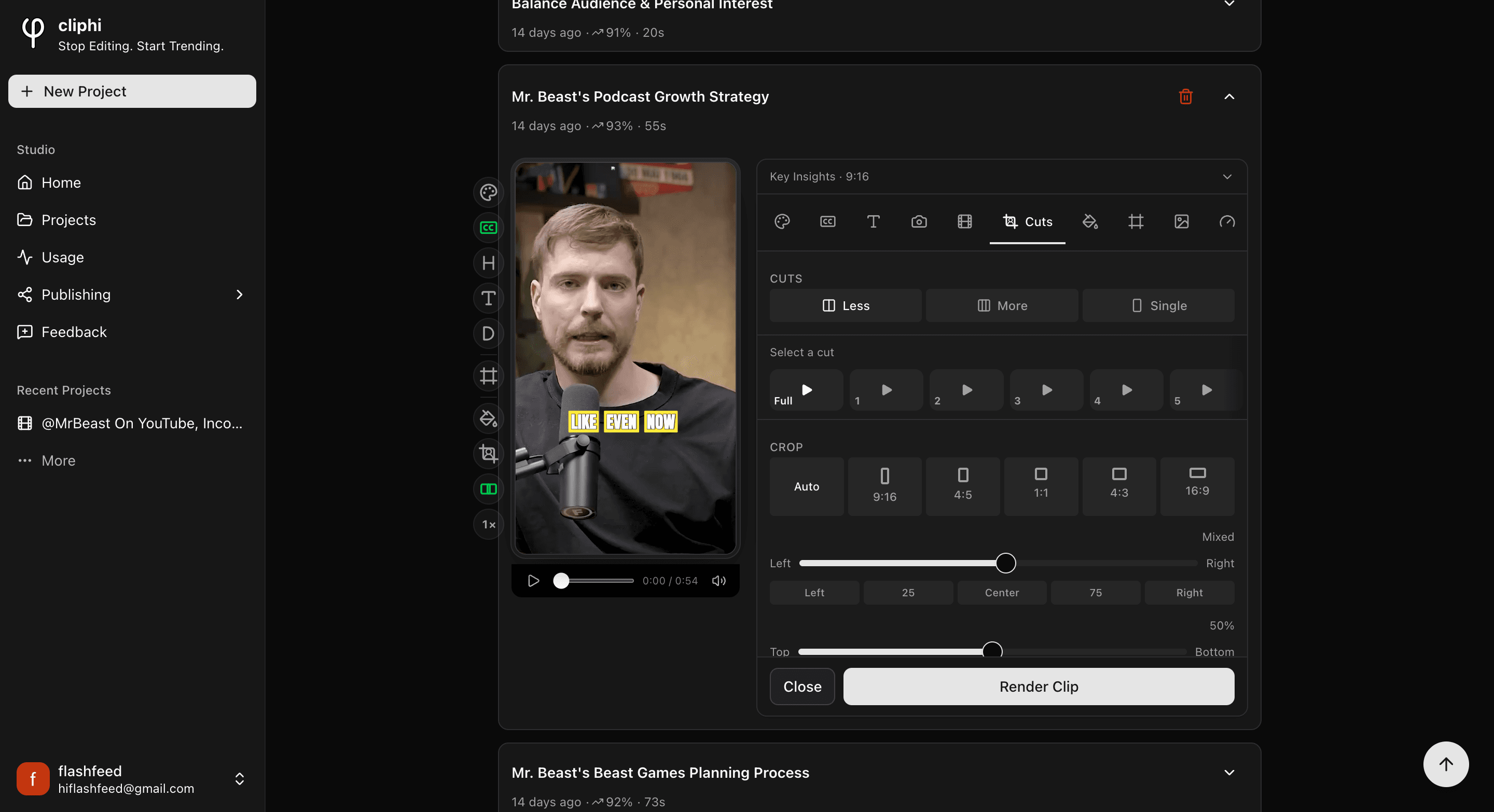This screenshot has height=812, width=1494.
Task: Set horizontal crop preset to Left
Action: pos(814,593)
